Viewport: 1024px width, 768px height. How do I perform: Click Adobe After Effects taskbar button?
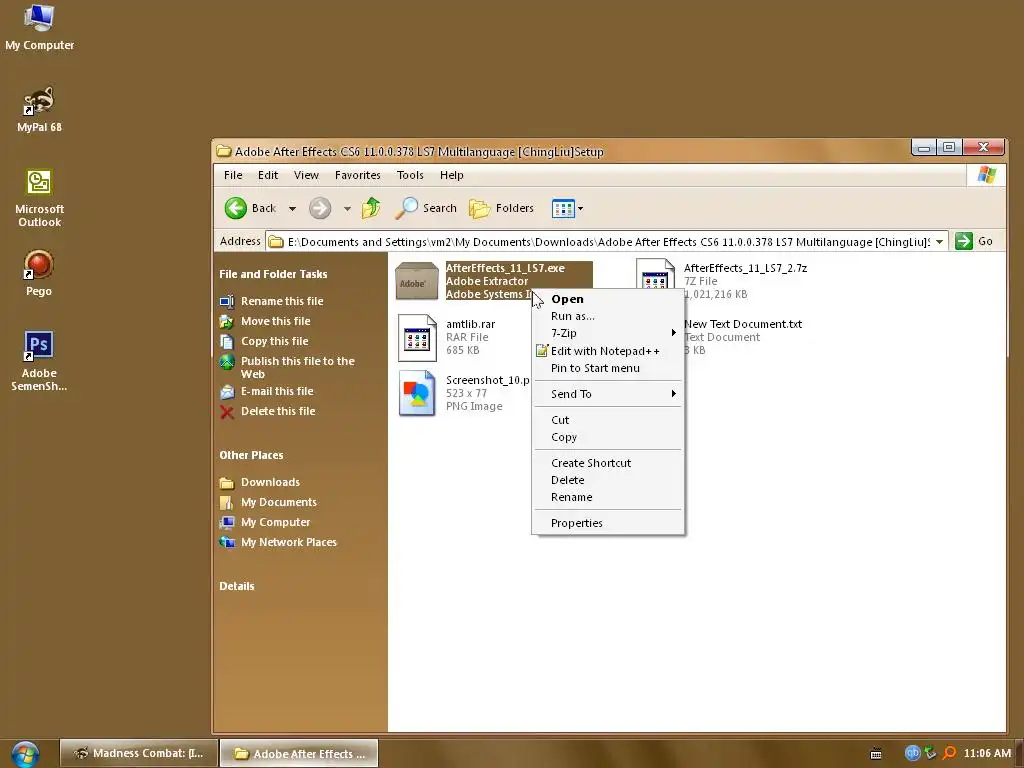[x=299, y=753]
